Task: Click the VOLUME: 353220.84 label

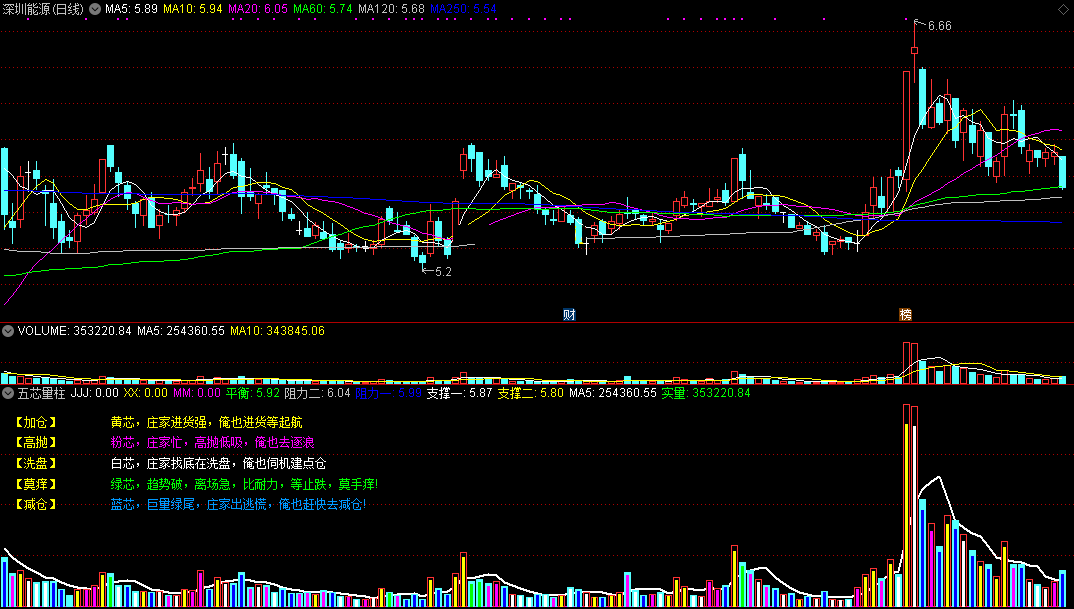Action: click(x=75, y=331)
